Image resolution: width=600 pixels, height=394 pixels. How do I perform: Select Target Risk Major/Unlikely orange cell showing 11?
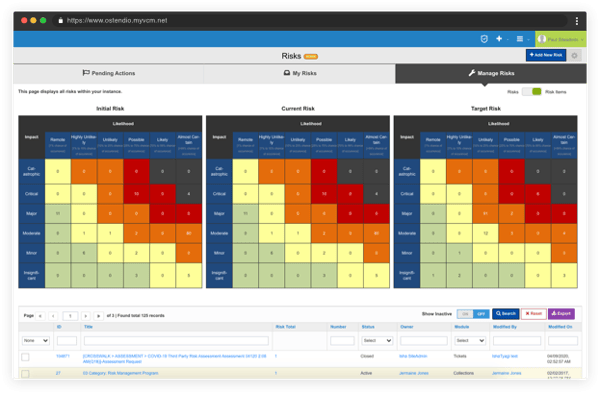pos(485,213)
